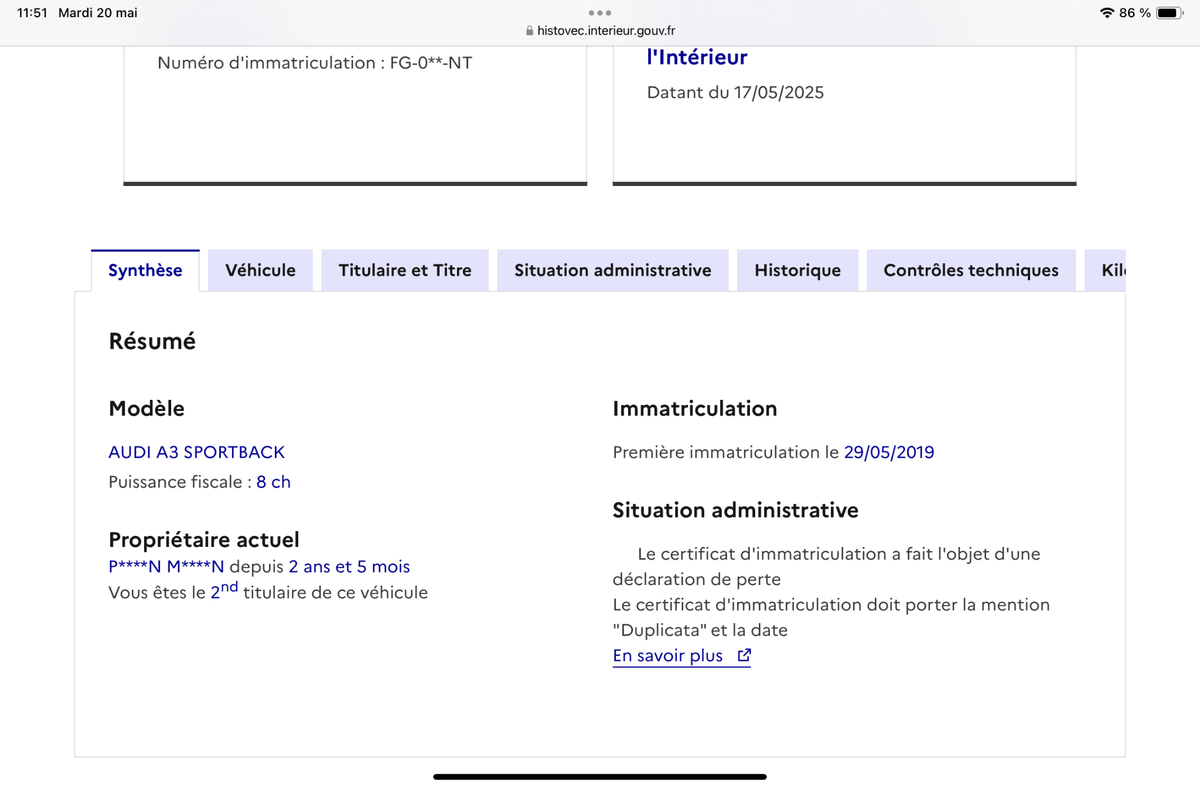Click the FG-0**-NT registration number
Screen dimensions: 1200x788
431,63
